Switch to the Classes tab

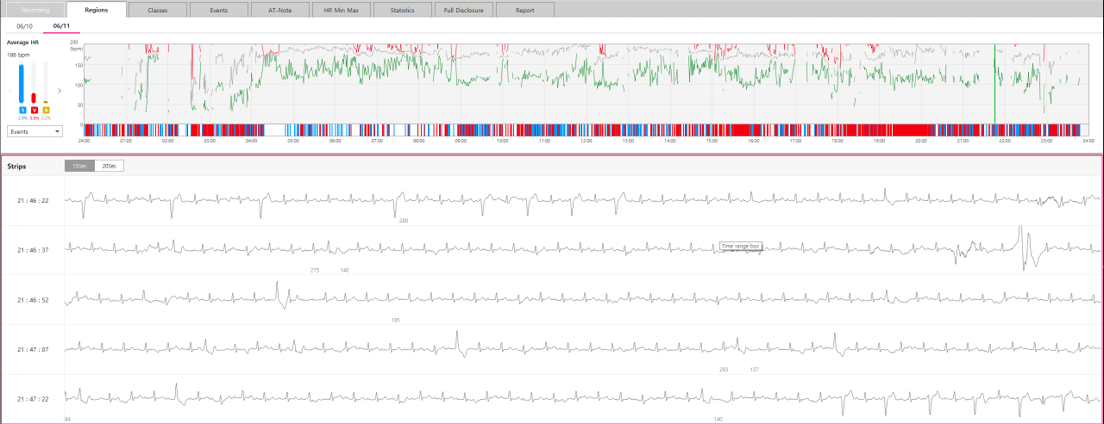158,10
